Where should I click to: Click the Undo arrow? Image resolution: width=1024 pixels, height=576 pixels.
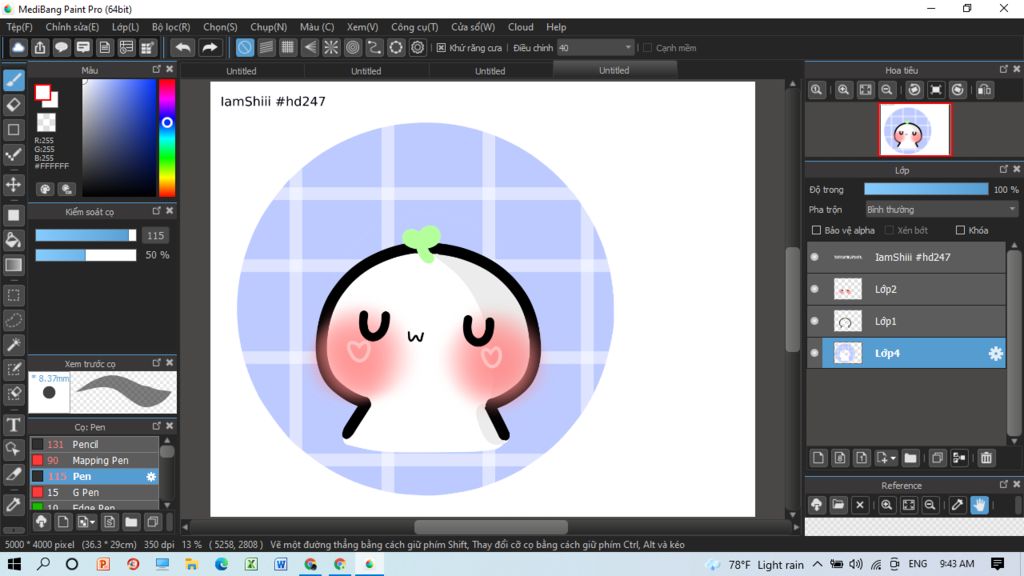pyautogui.click(x=184, y=48)
